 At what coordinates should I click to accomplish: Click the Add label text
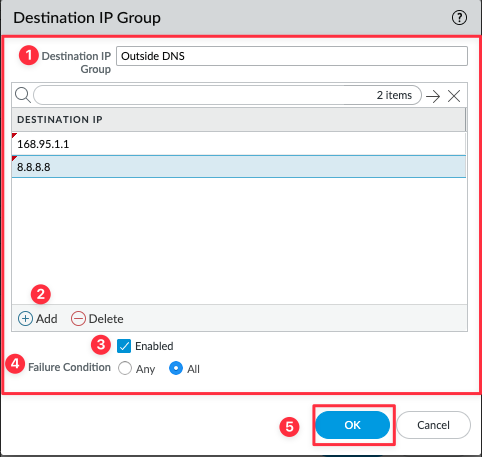pyautogui.click(x=47, y=319)
